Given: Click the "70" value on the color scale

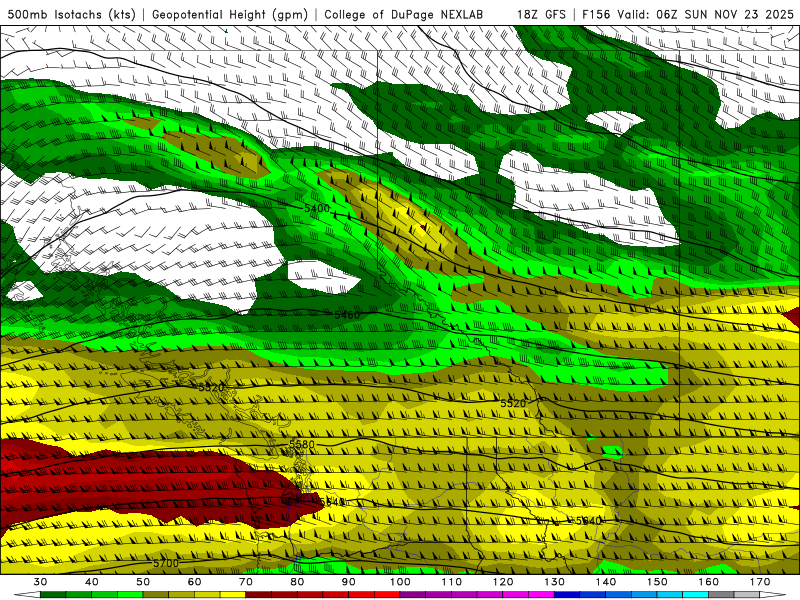Looking at the screenshot, I should 246,582.
